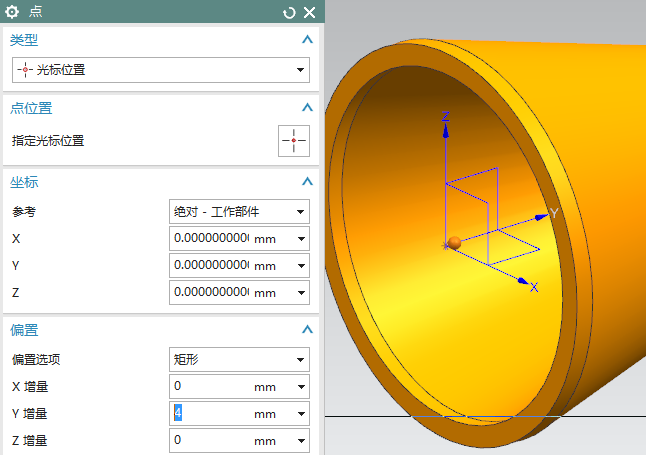Collapse the 类型 section
The height and width of the screenshot is (456, 647).
307,39
